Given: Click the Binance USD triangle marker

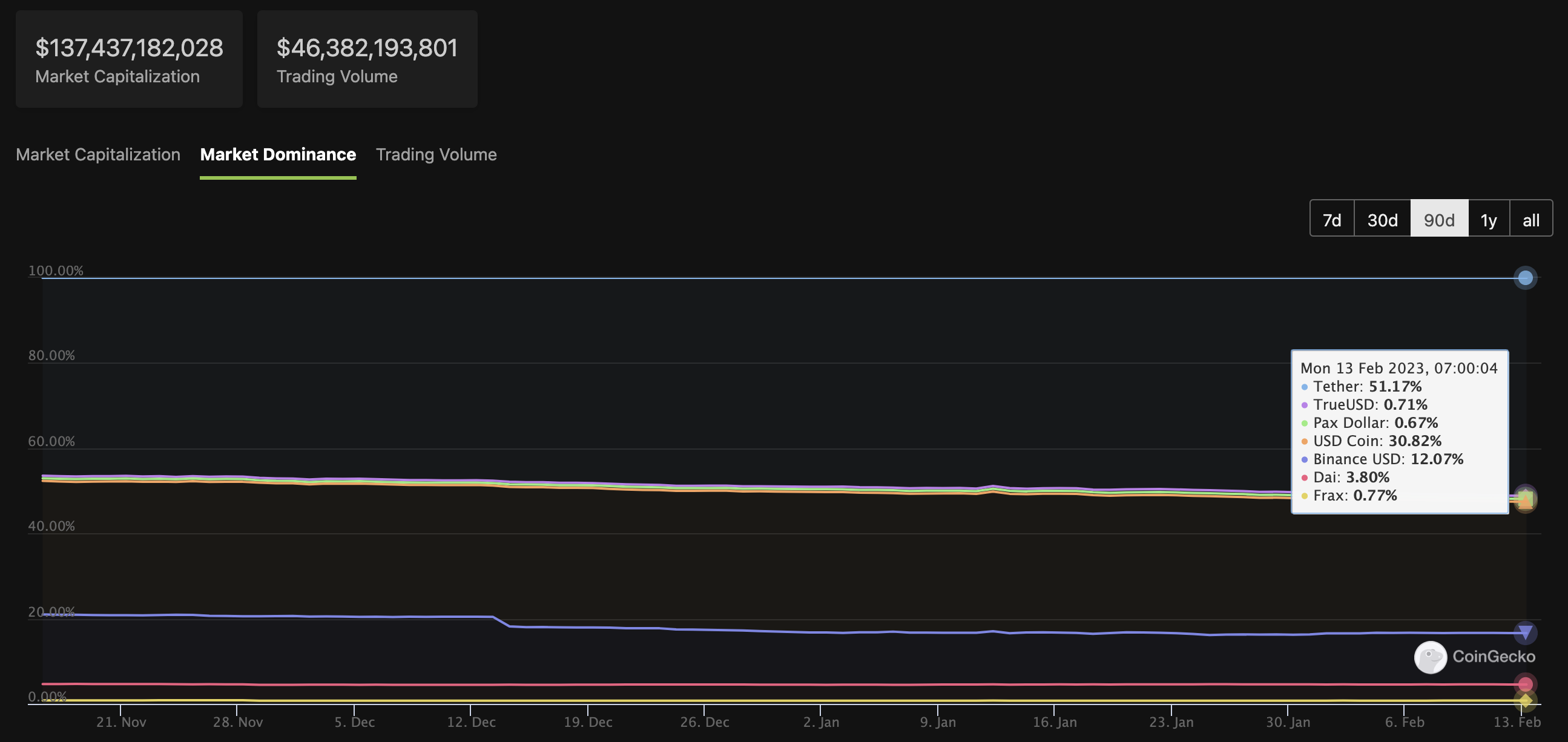Looking at the screenshot, I should click(x=1525, y=632).
